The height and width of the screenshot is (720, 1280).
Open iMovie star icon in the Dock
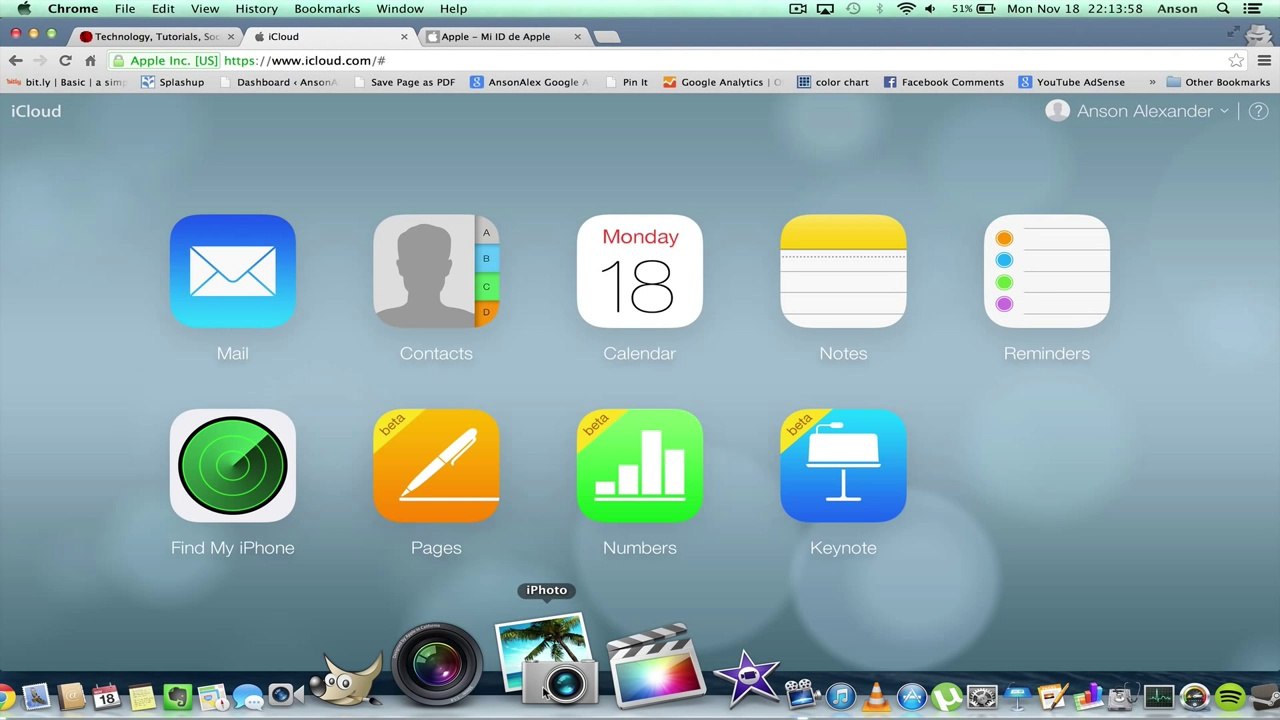pos(747,678)
